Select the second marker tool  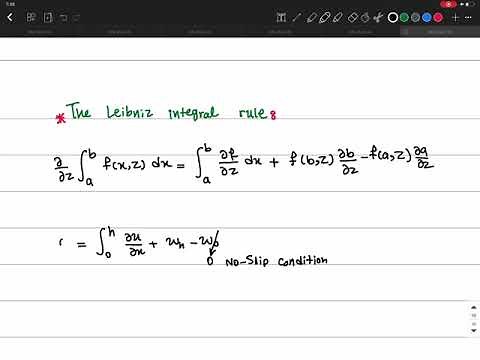pyautogui.click(x=338, y=17)
